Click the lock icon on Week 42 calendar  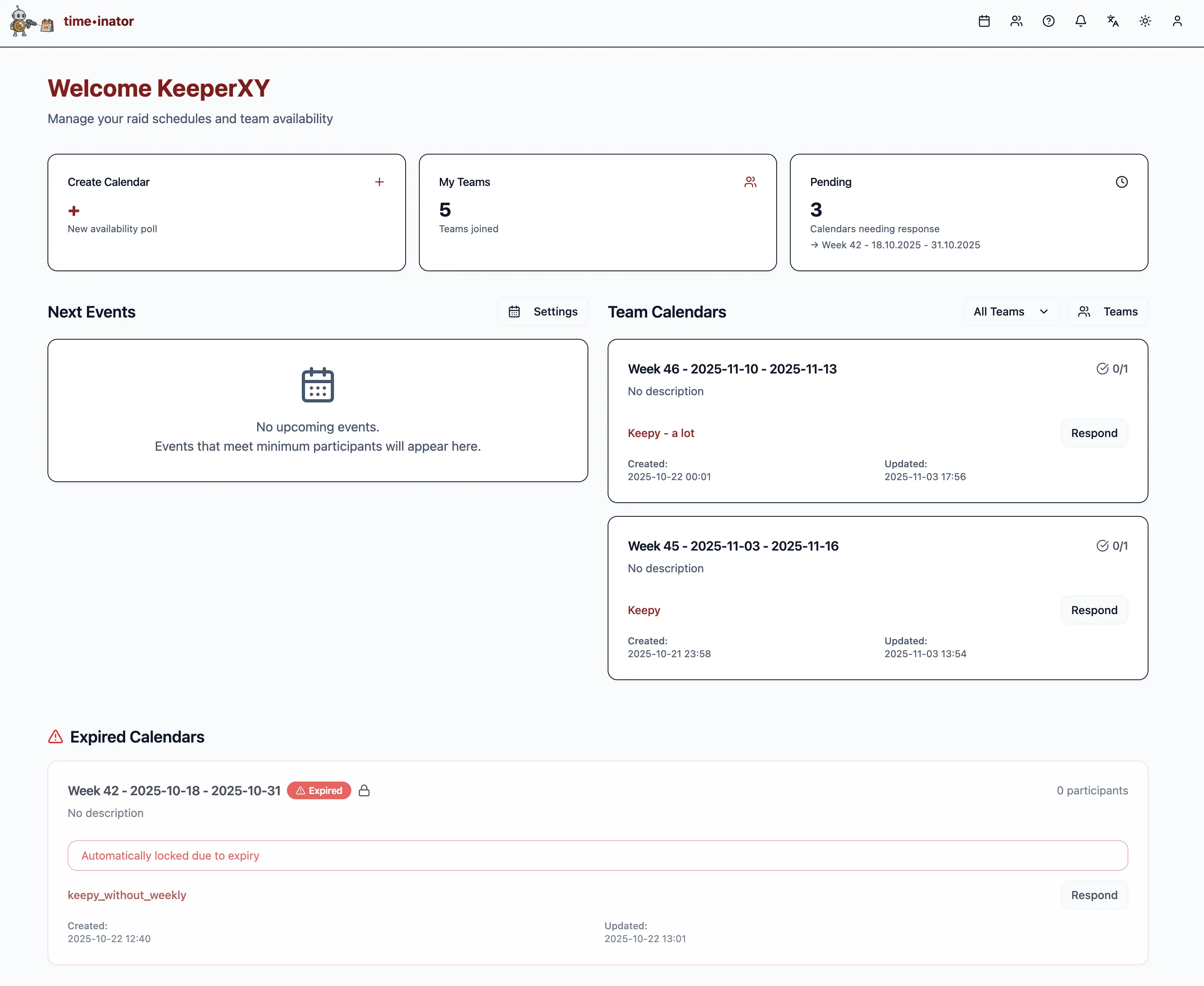(x=364, y=791)
